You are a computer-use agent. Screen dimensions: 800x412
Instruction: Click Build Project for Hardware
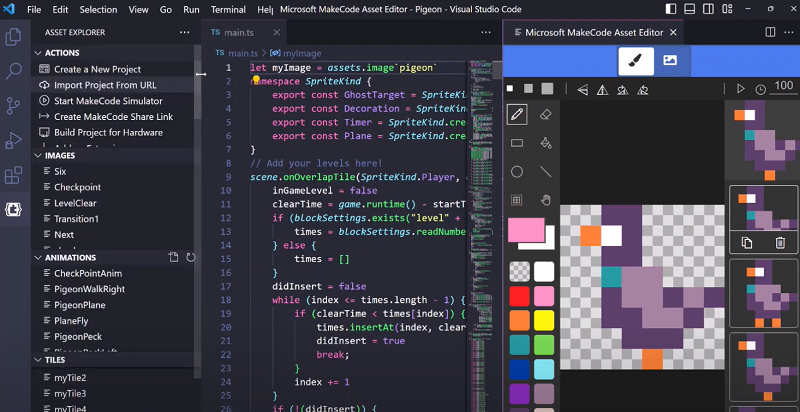108,133
